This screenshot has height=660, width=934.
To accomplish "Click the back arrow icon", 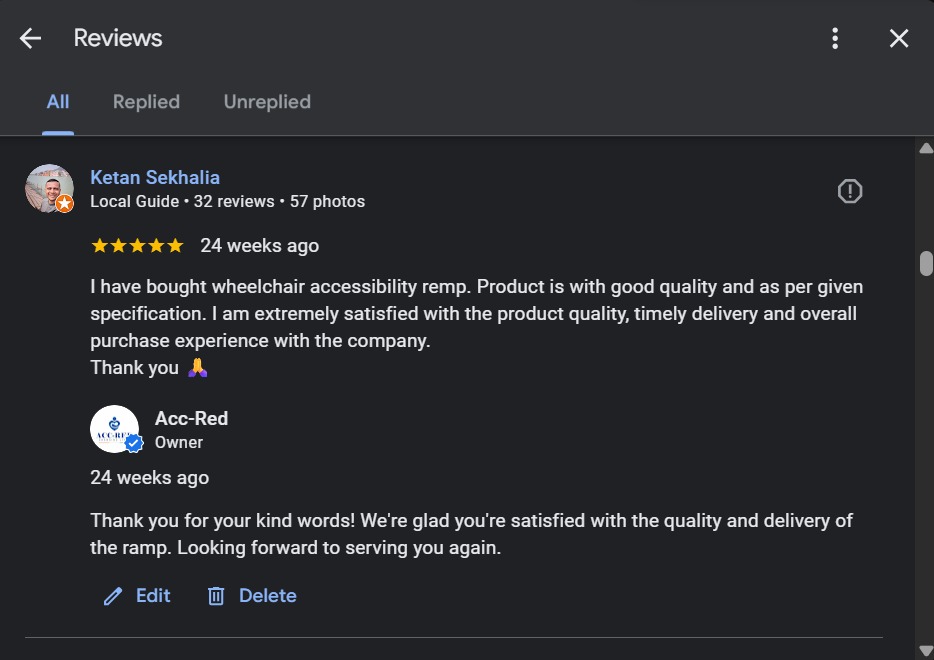I will 31,39.
